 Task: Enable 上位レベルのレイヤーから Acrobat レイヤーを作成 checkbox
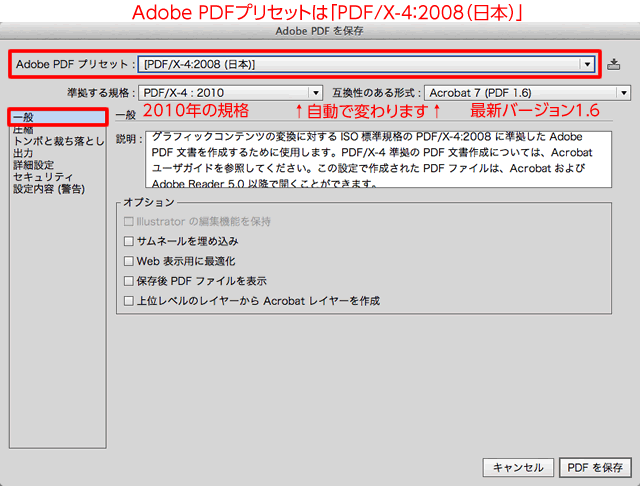point(129,301)
